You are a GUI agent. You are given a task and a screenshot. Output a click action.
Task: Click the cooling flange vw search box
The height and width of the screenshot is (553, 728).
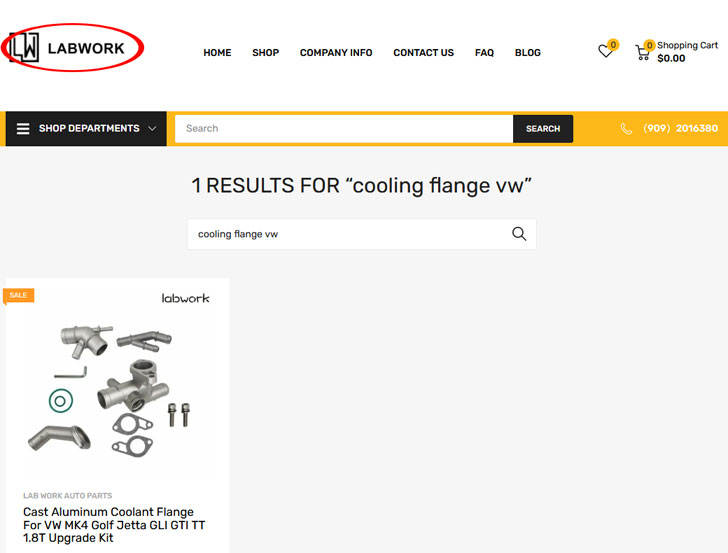362,234
